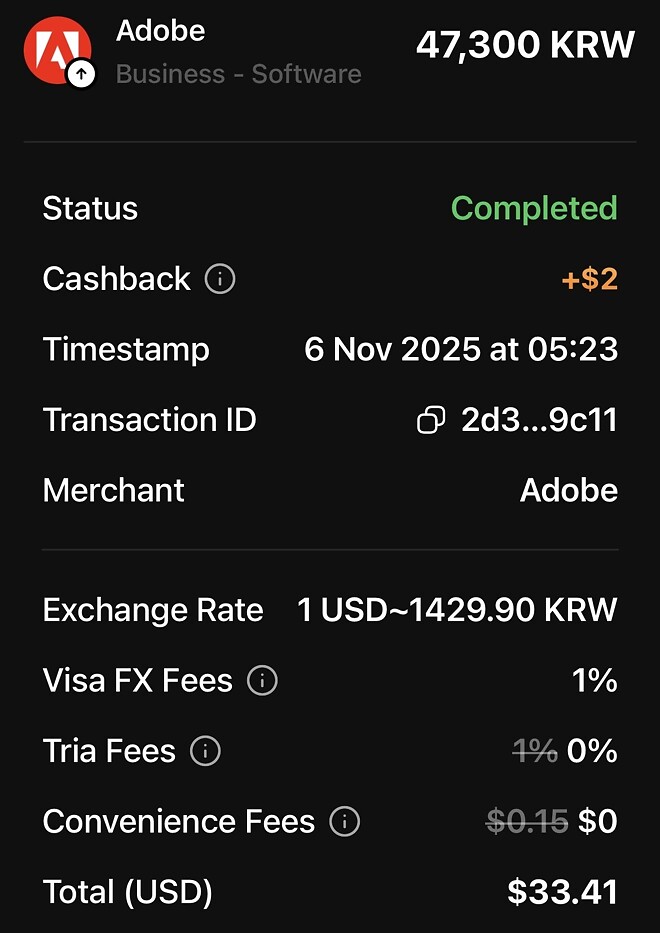Tap the Merchant value Adobe

point(568,491)
